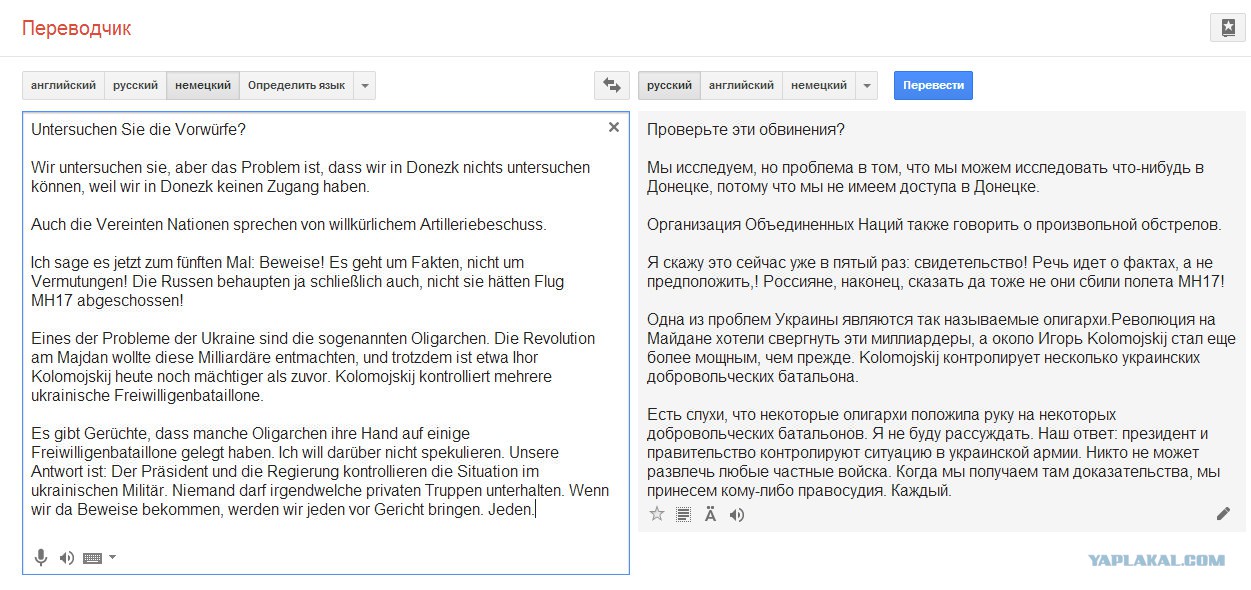Click source paragraph starting 'Eines der Probleme'
1251x590 pixels.
point(313,367)
